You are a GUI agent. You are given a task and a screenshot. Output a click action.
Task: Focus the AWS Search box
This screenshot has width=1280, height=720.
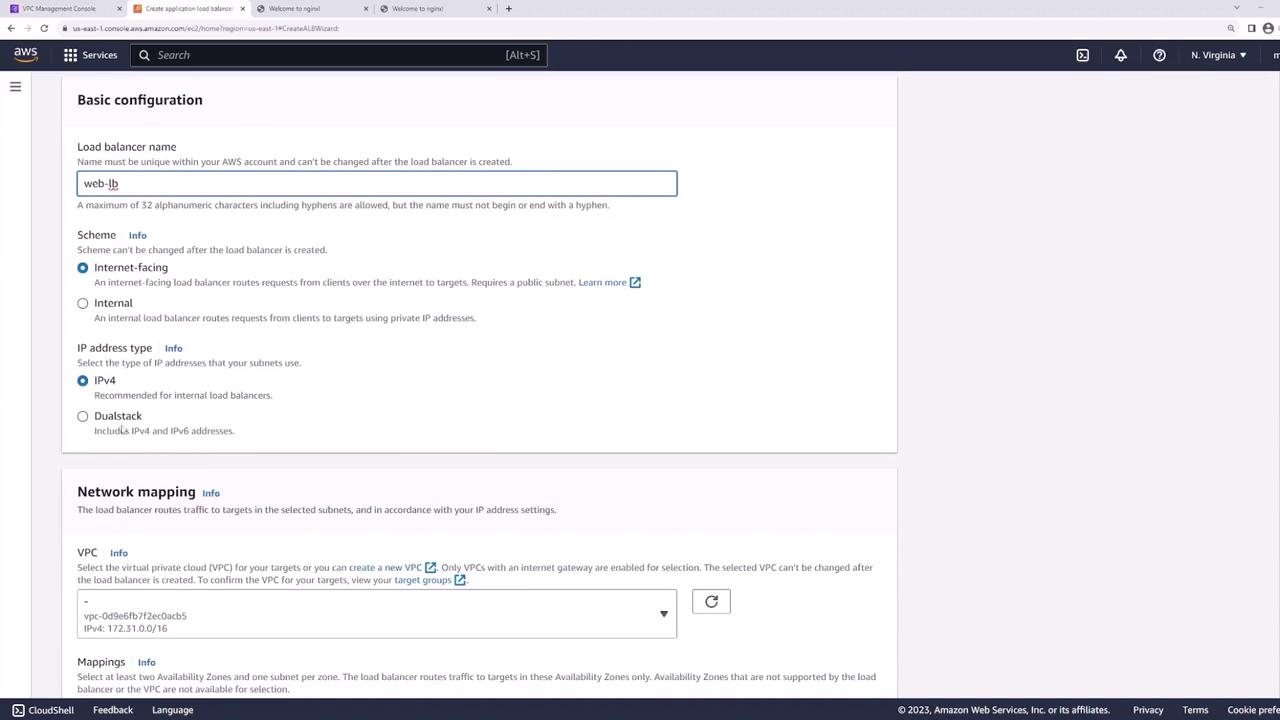pos(338,55)
